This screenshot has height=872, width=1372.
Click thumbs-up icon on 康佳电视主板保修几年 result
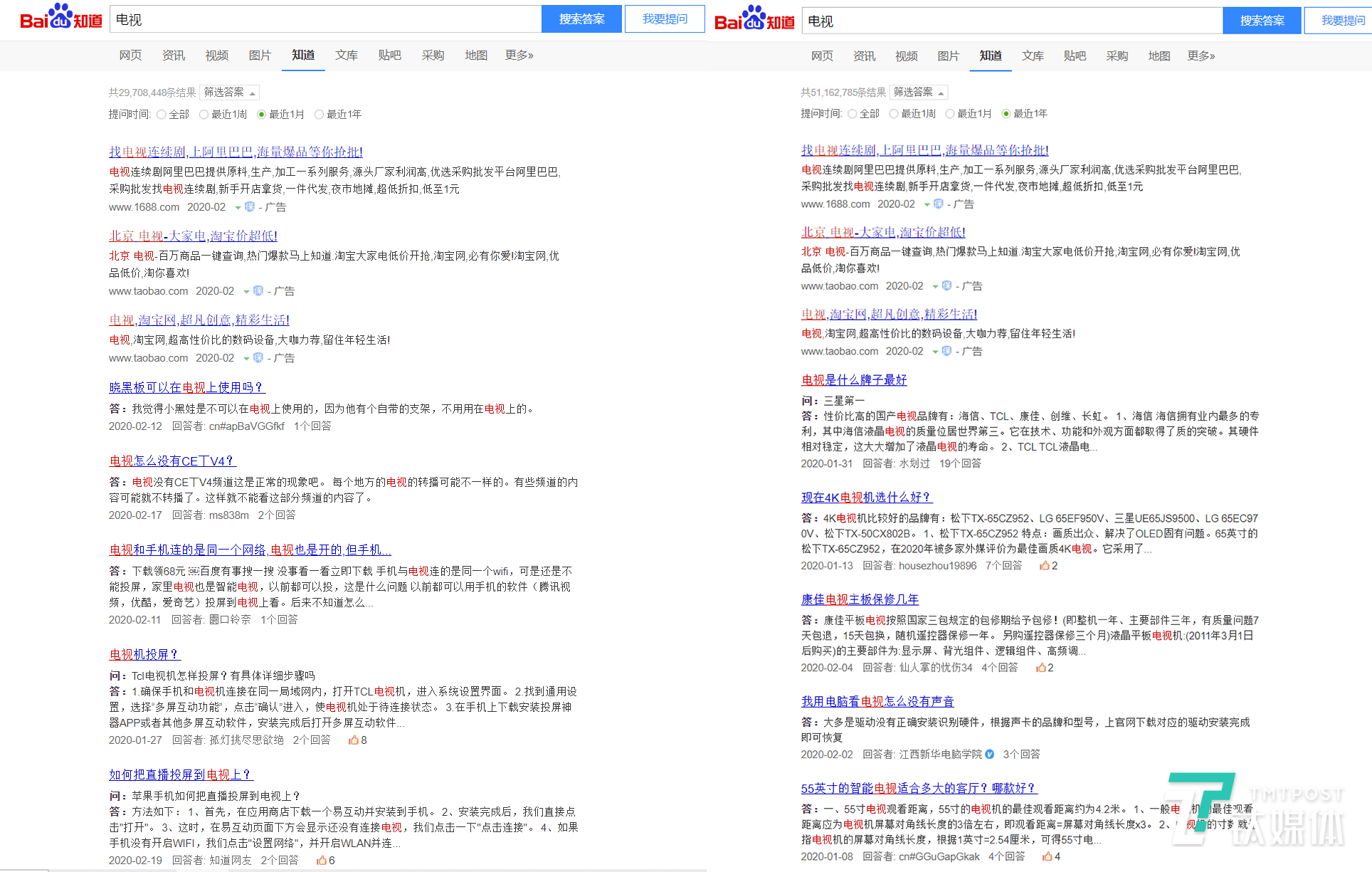click(x=1041, y=668)
